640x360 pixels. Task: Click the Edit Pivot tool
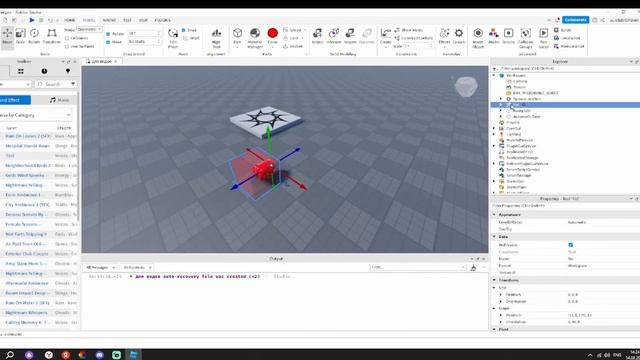click(x=173, y=38)
